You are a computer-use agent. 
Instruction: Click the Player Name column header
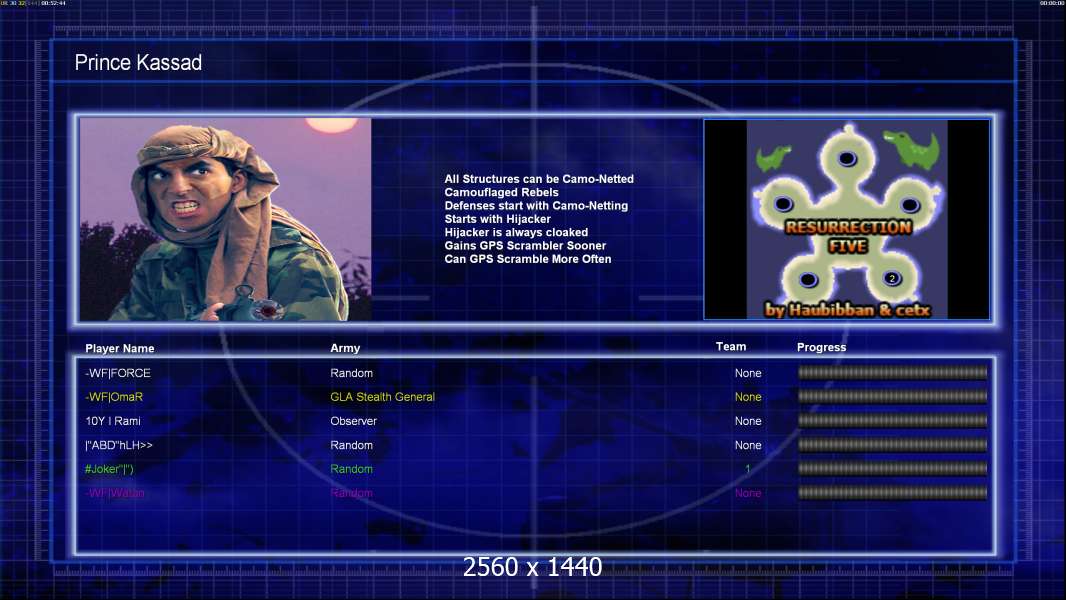tap(120, 348)
